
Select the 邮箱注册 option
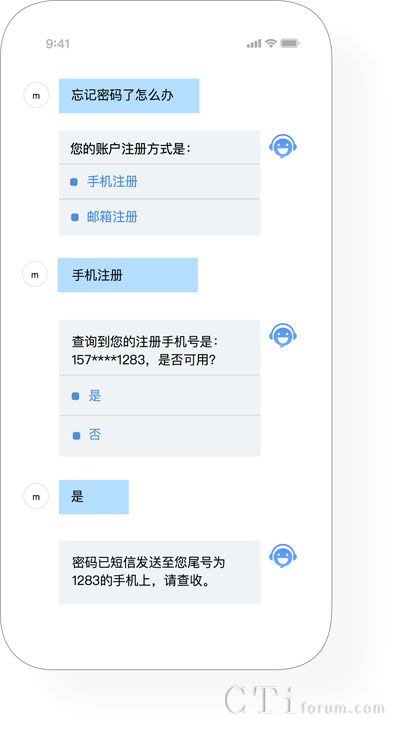[159, 217]
